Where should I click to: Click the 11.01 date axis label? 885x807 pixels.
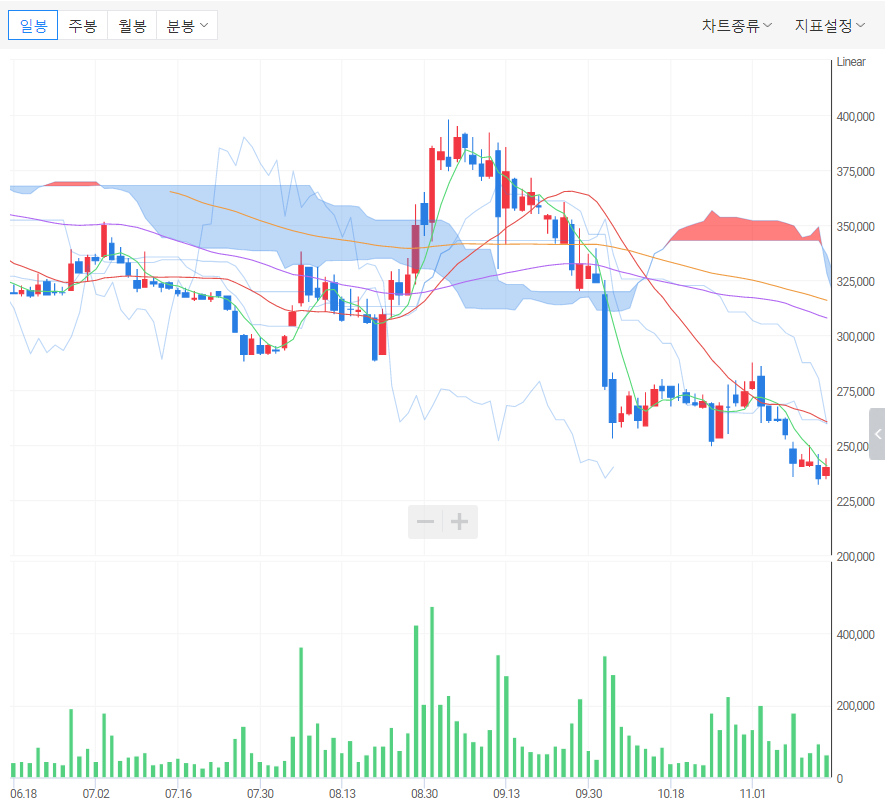coord(752,793)
